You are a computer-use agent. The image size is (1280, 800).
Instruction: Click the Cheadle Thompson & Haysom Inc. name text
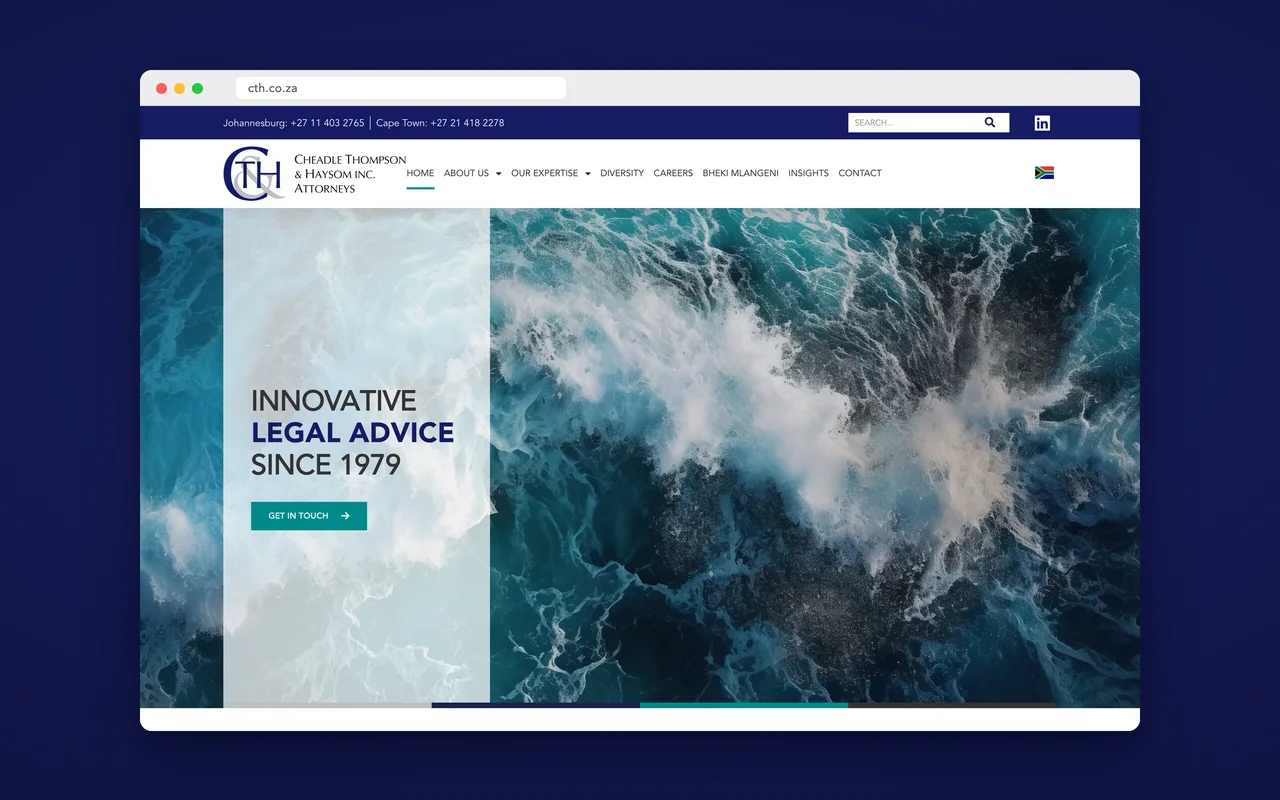click(350, 174)
